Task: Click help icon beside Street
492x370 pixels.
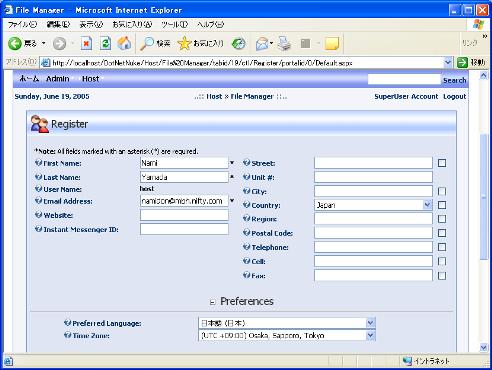Action: [246, 163]
